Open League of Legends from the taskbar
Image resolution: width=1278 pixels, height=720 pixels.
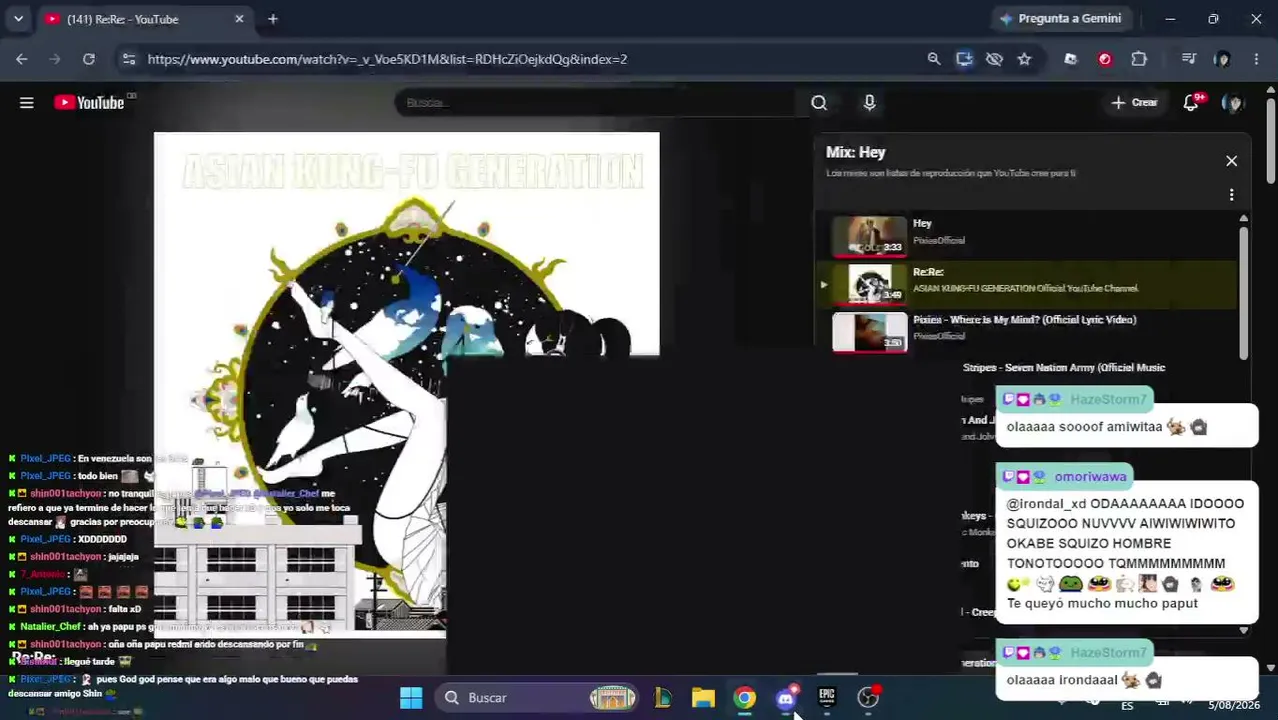point(662,697)
